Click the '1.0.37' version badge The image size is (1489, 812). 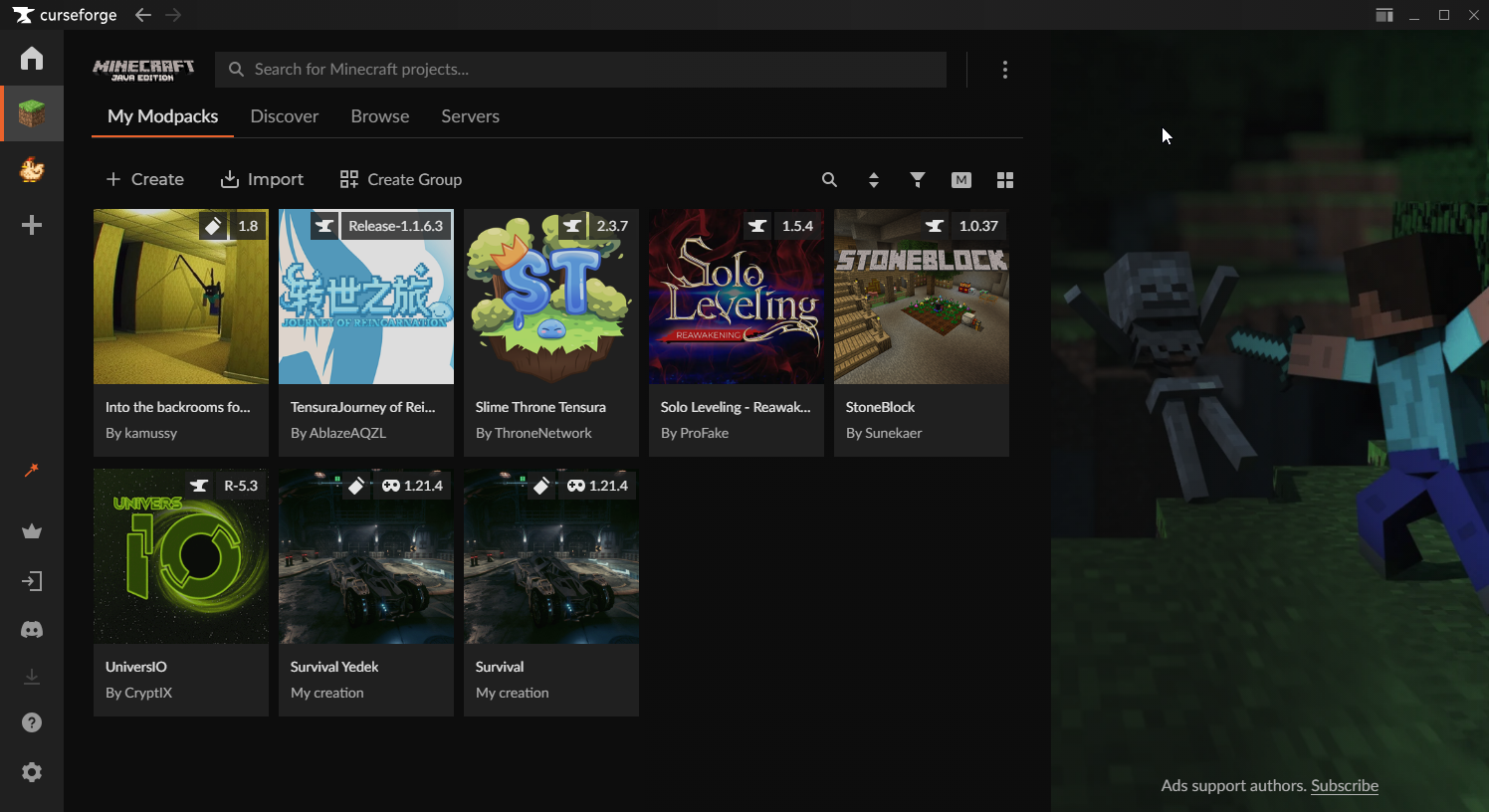(x=978, y=226)
